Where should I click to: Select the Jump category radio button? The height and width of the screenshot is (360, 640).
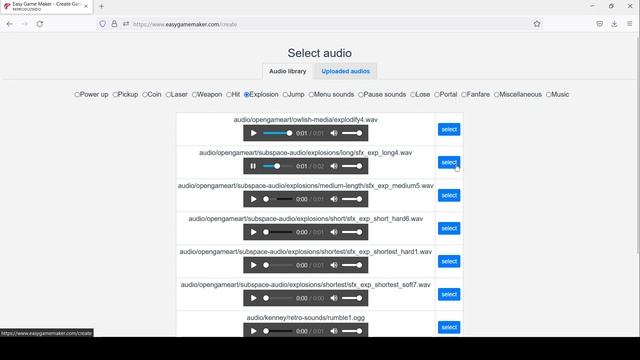point(285,95)
